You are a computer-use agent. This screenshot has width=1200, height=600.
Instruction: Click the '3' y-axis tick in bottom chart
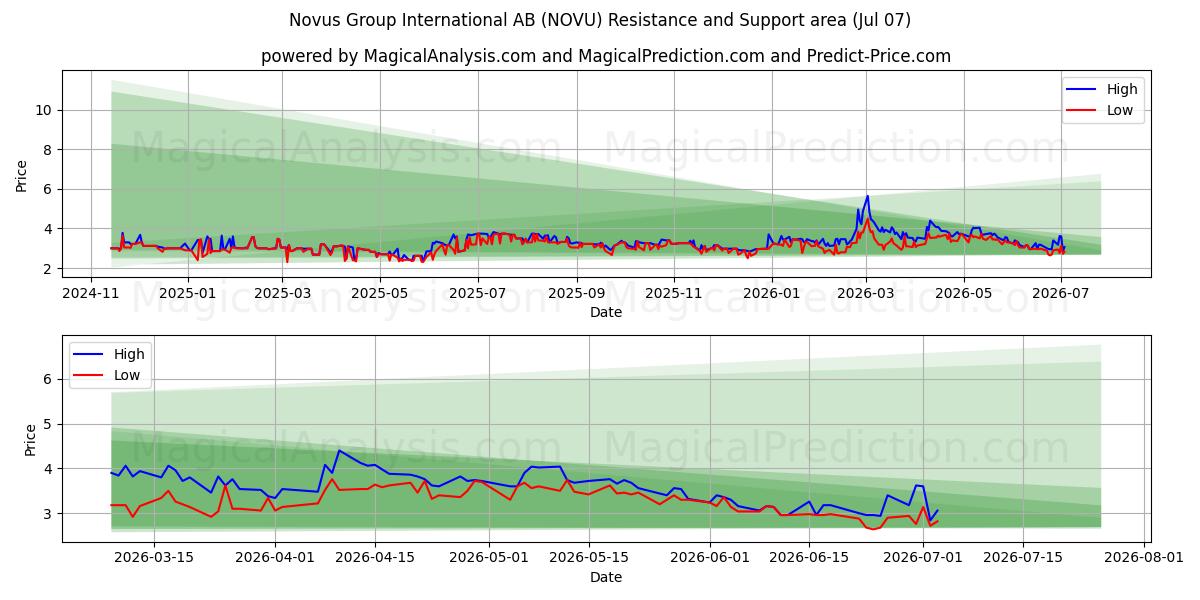[50, 514]
